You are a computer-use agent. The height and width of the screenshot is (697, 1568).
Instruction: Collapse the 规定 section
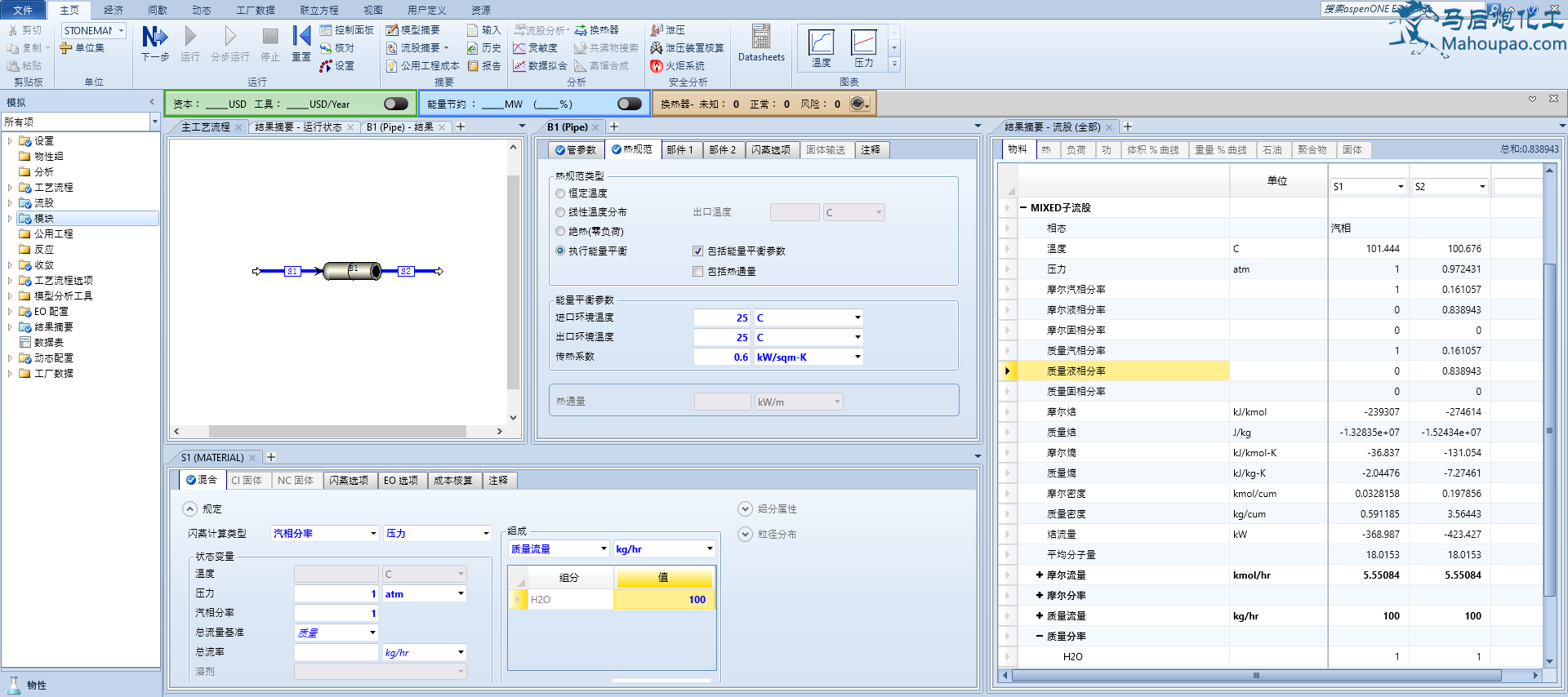point(189,508)
